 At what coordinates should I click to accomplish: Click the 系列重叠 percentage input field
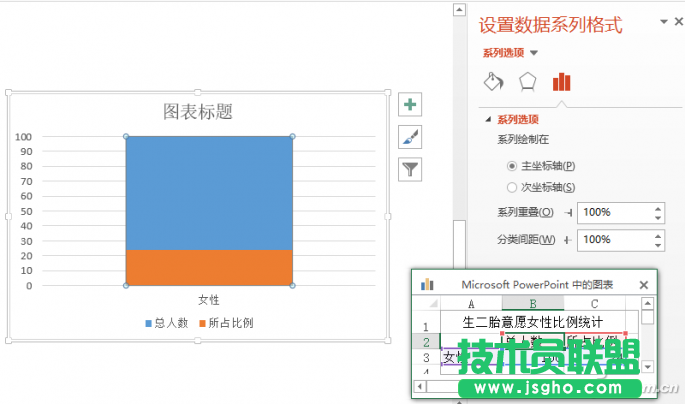pos(612,213)
